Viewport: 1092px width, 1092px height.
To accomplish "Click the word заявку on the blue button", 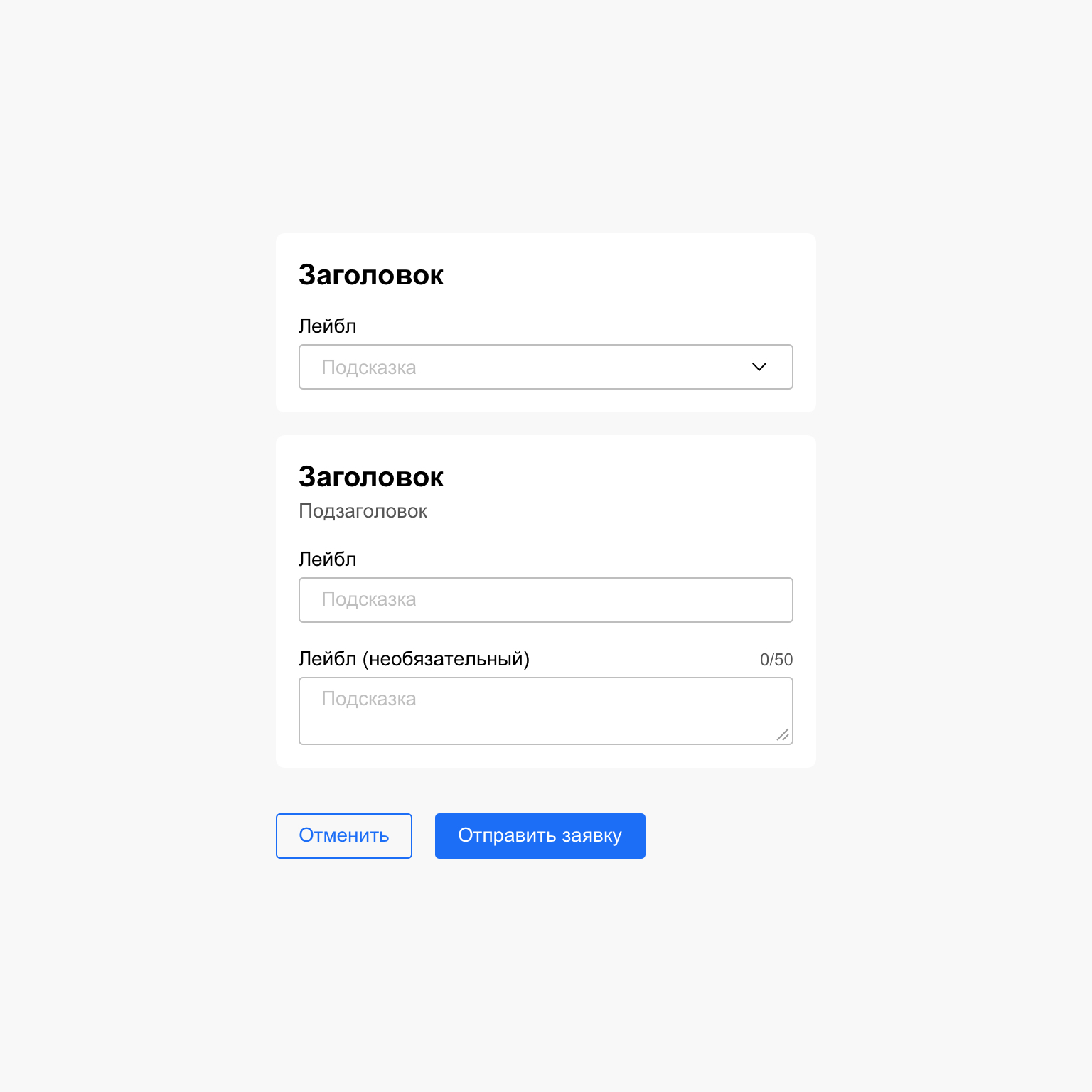I will [x=591, y=836].
